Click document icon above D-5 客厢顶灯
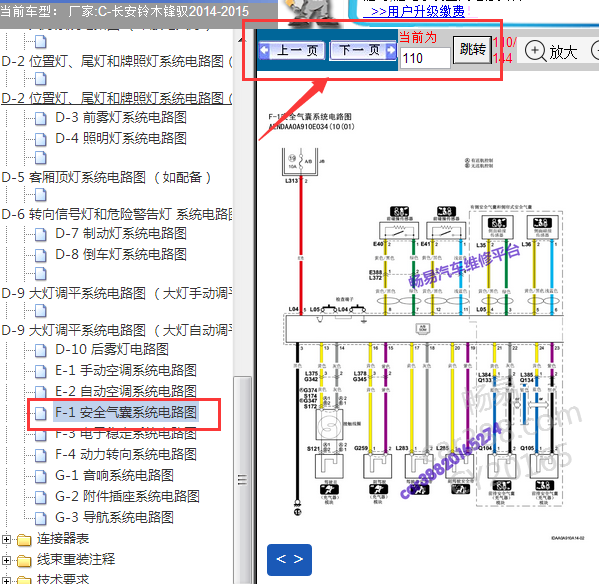The width and height of the screenshot is (599, 584). [x=40, y=158]
